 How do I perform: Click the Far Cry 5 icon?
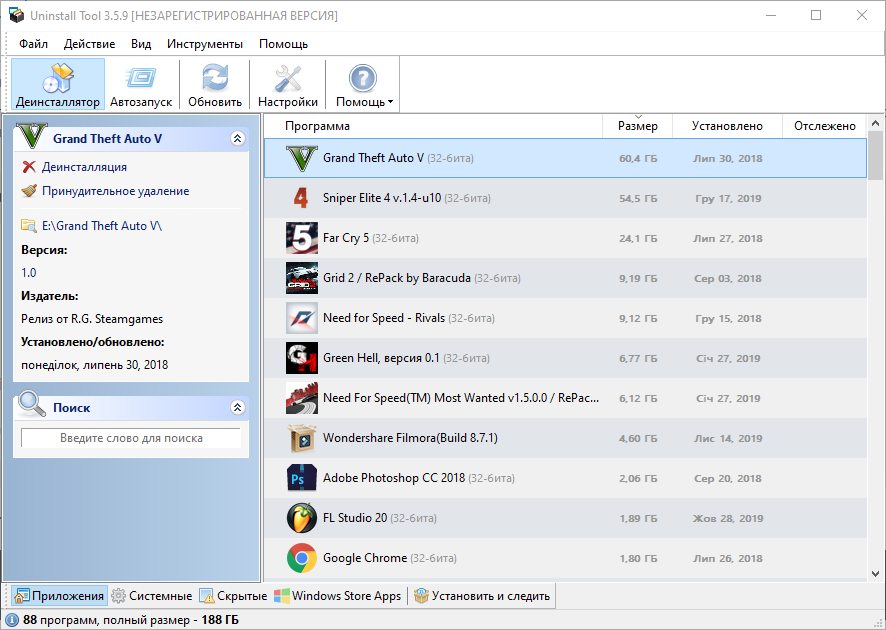(302, 238)
